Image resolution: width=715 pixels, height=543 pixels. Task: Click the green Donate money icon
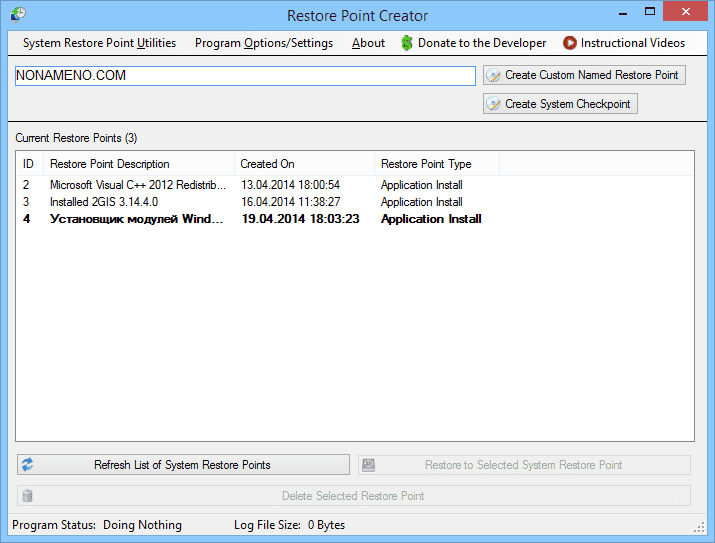tap(407, 43)
